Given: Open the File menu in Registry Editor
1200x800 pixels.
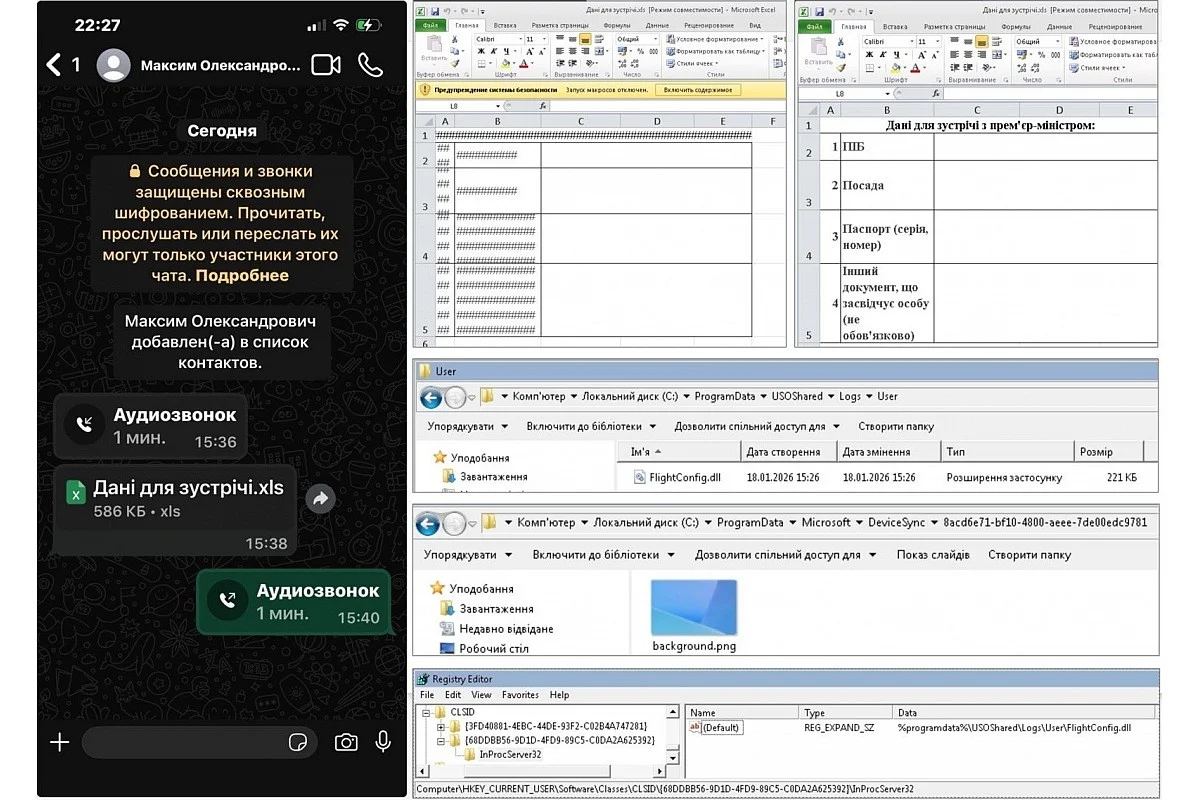Looking at the screenshot, I should [x=427, y=695].
